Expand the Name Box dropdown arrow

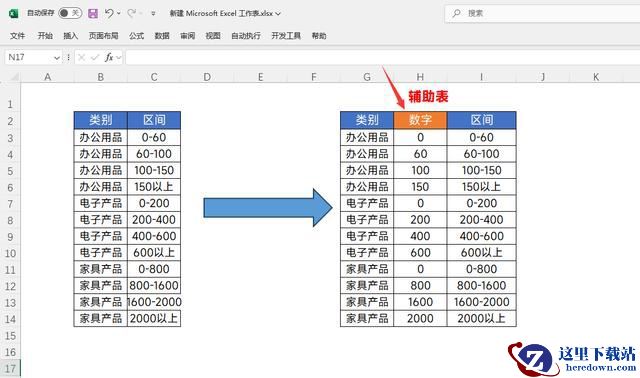click(x=57, y=58)
